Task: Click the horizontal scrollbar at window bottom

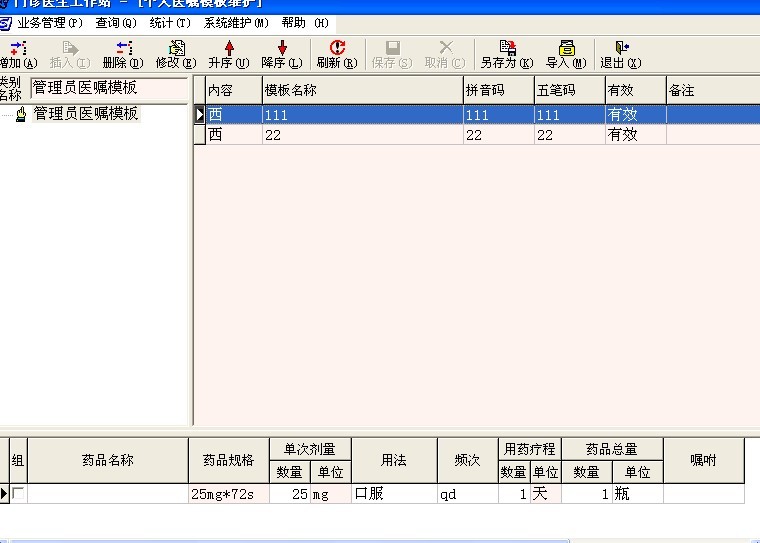Action: click(290, 541)
